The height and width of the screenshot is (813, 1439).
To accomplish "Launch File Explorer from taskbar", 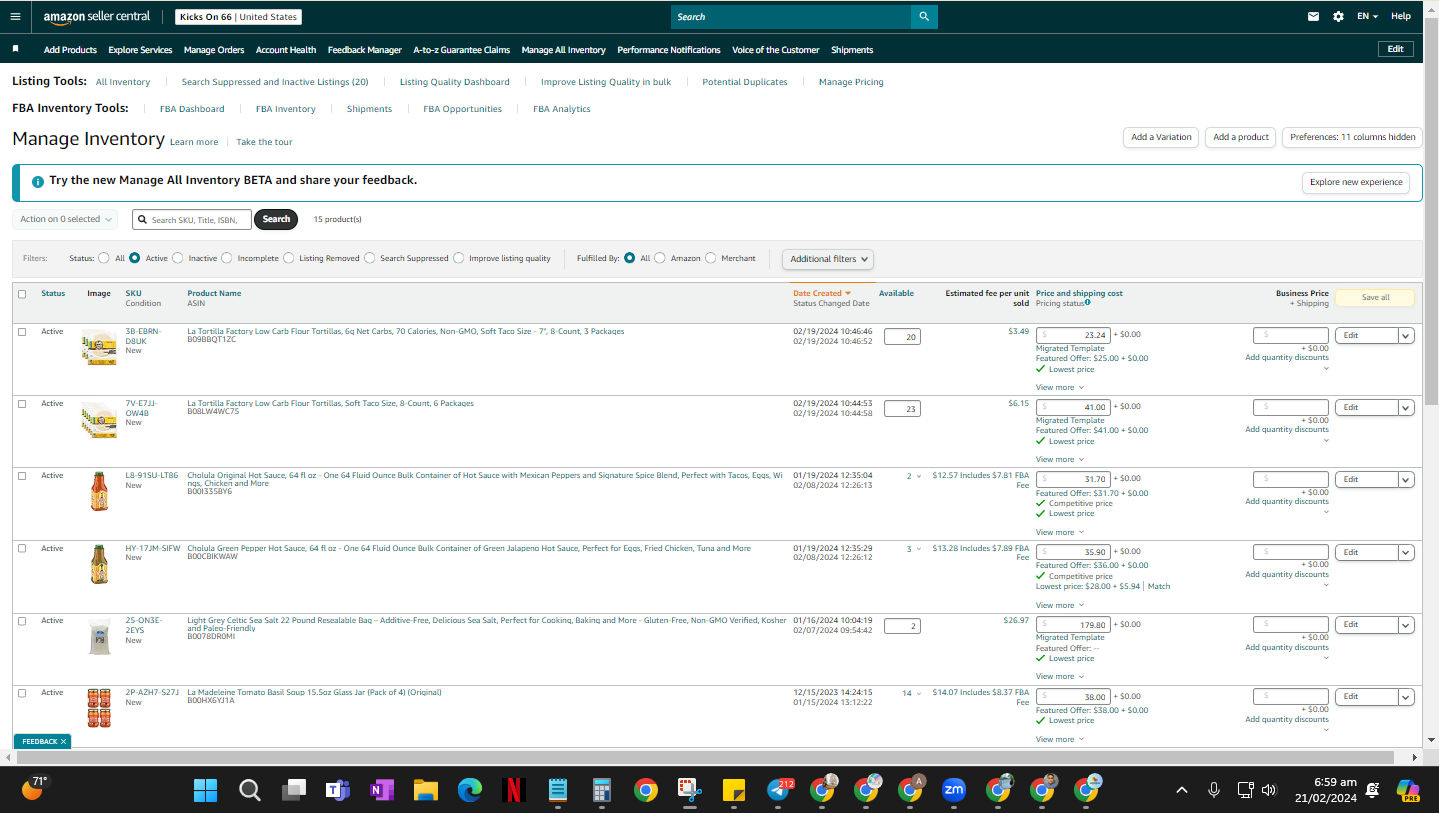I will click(x=426, y=790).
